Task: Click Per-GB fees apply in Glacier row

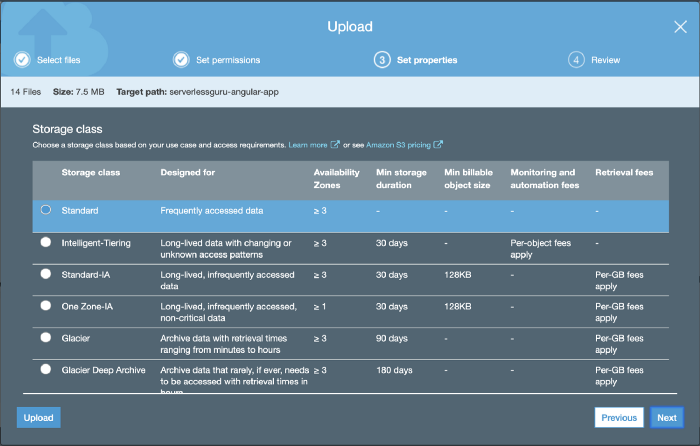Action: [x=619, y=344]
